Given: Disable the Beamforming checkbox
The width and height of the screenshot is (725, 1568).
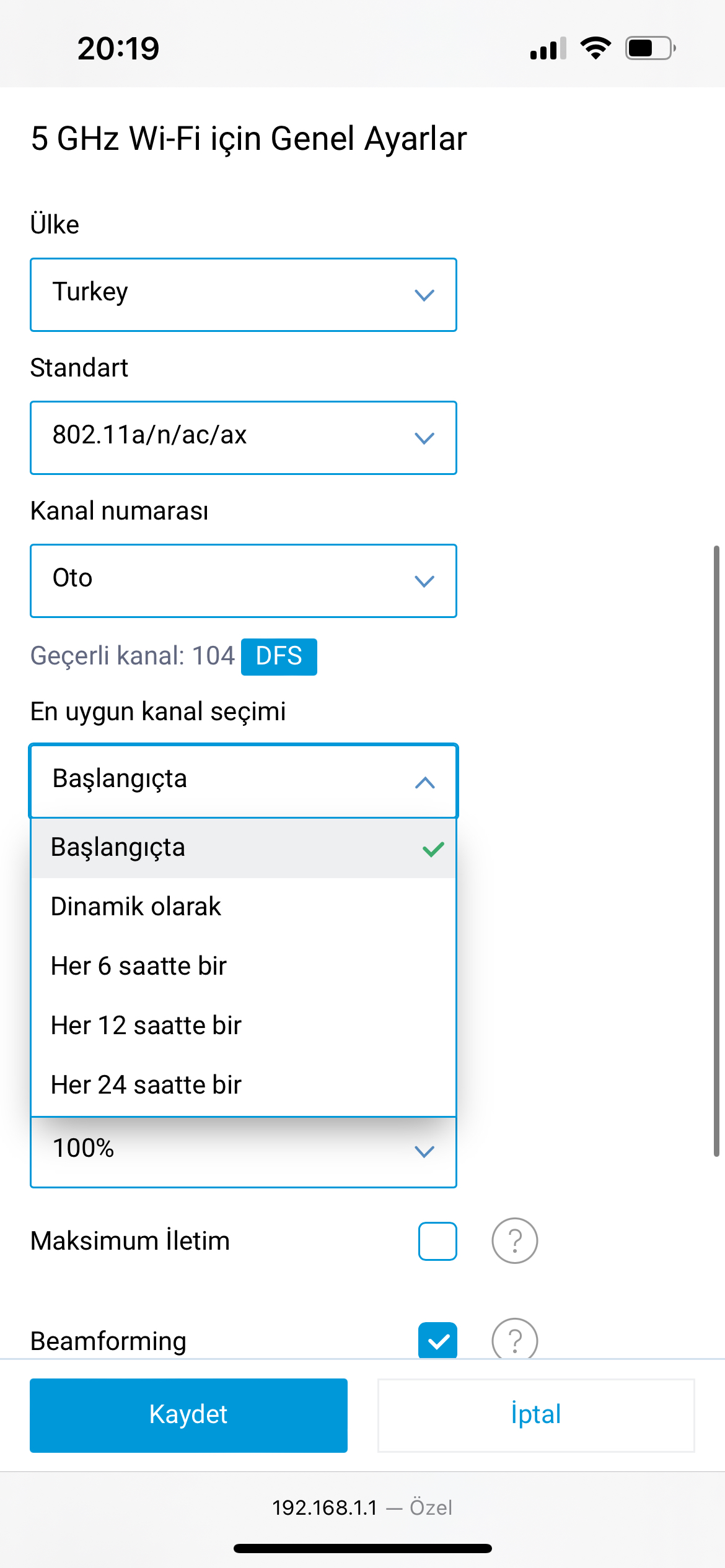Looking at the screenshot, I should pyautogui.click(x=437, y=1340).
